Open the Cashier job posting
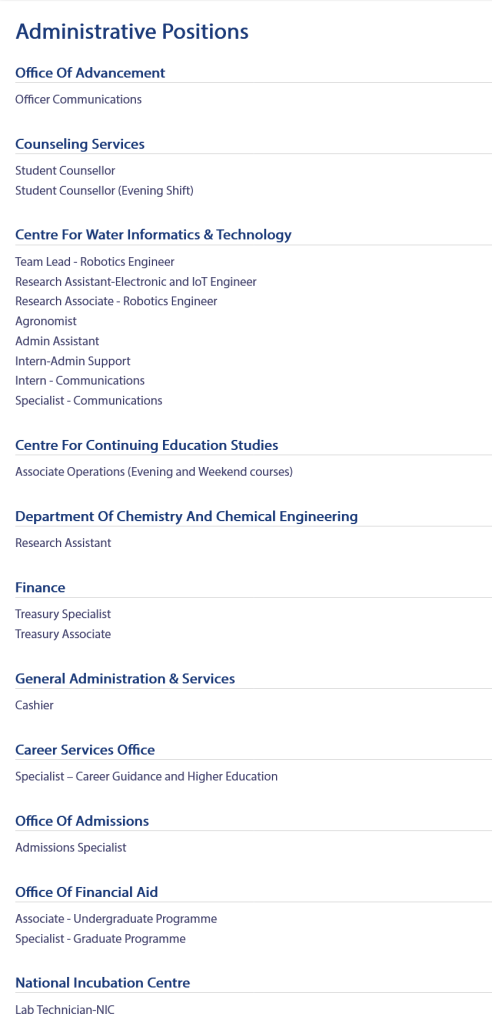The height and width of the screenshot is (1024, 492). pos(35,705)
